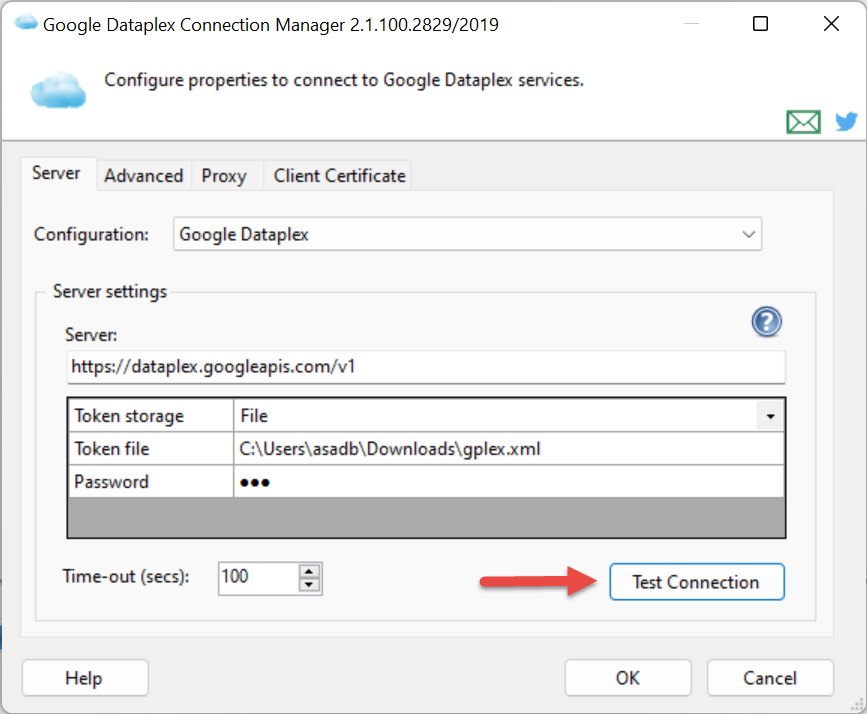The width and height of the screenshot is (867, 714).
Task: Click the large cloud logo in header
Action: tap(58, 89)
